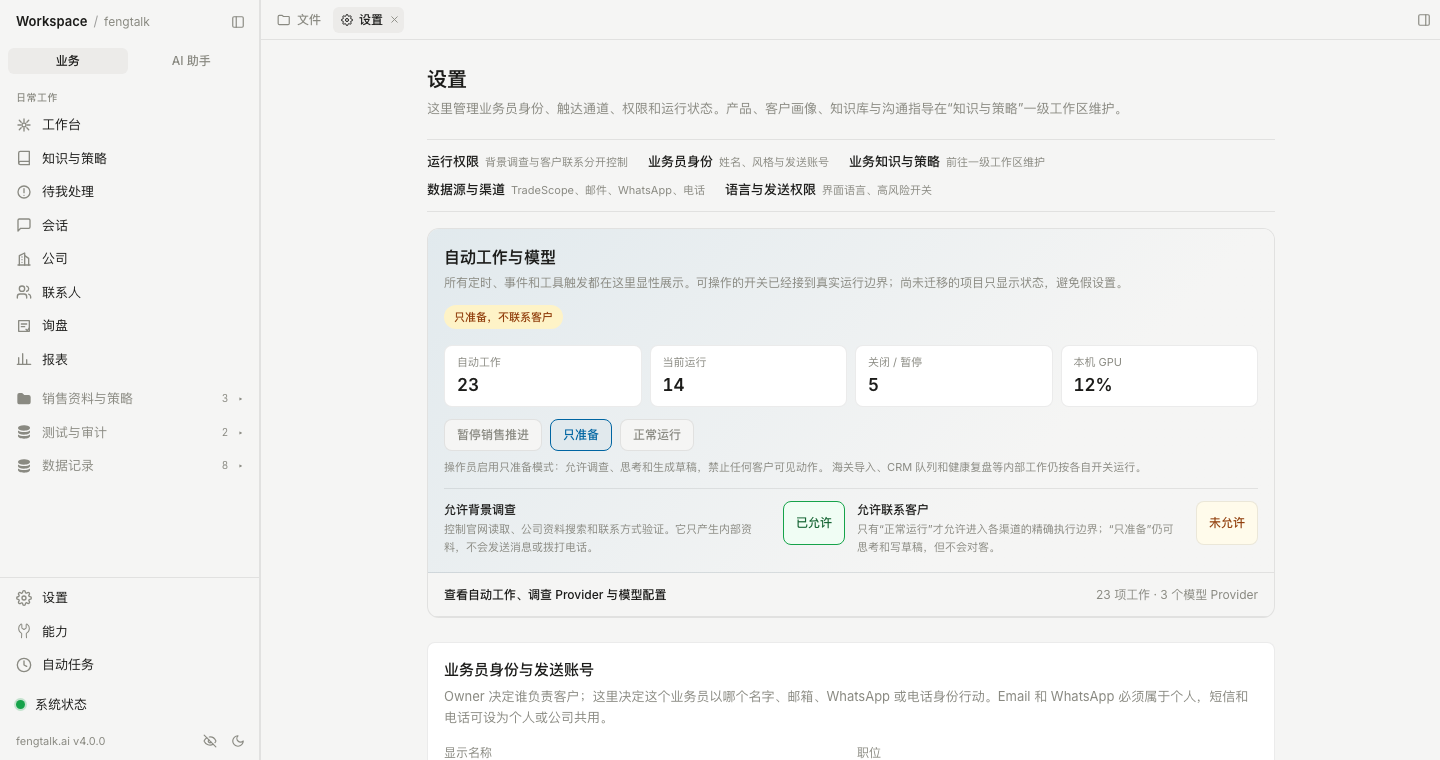
Task: Click the 能力 tools icon
Action: tap(24, 631)
